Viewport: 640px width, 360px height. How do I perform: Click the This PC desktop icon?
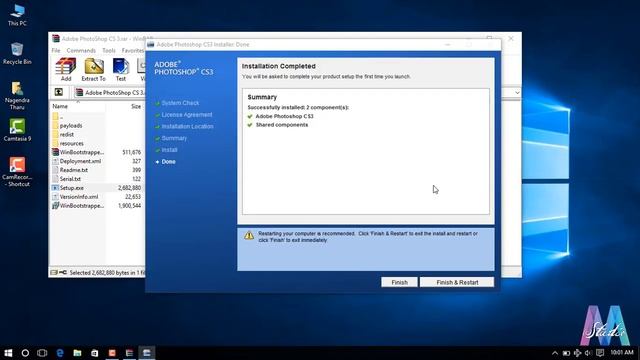17,15
